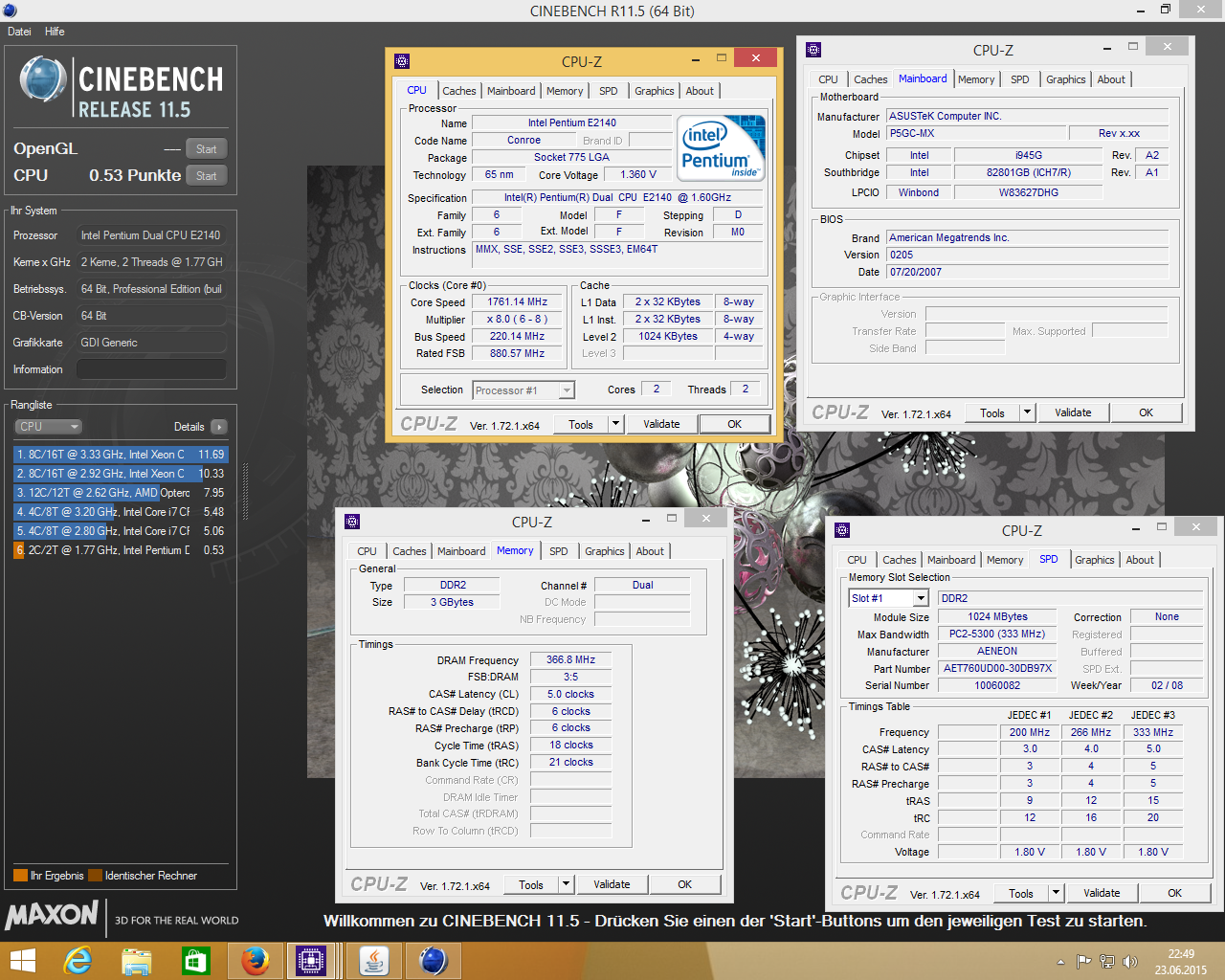The width and height of the screenshot is (1225, 980).
Task: Show hidden tray icons arrow
Action: pos(1060,962)
